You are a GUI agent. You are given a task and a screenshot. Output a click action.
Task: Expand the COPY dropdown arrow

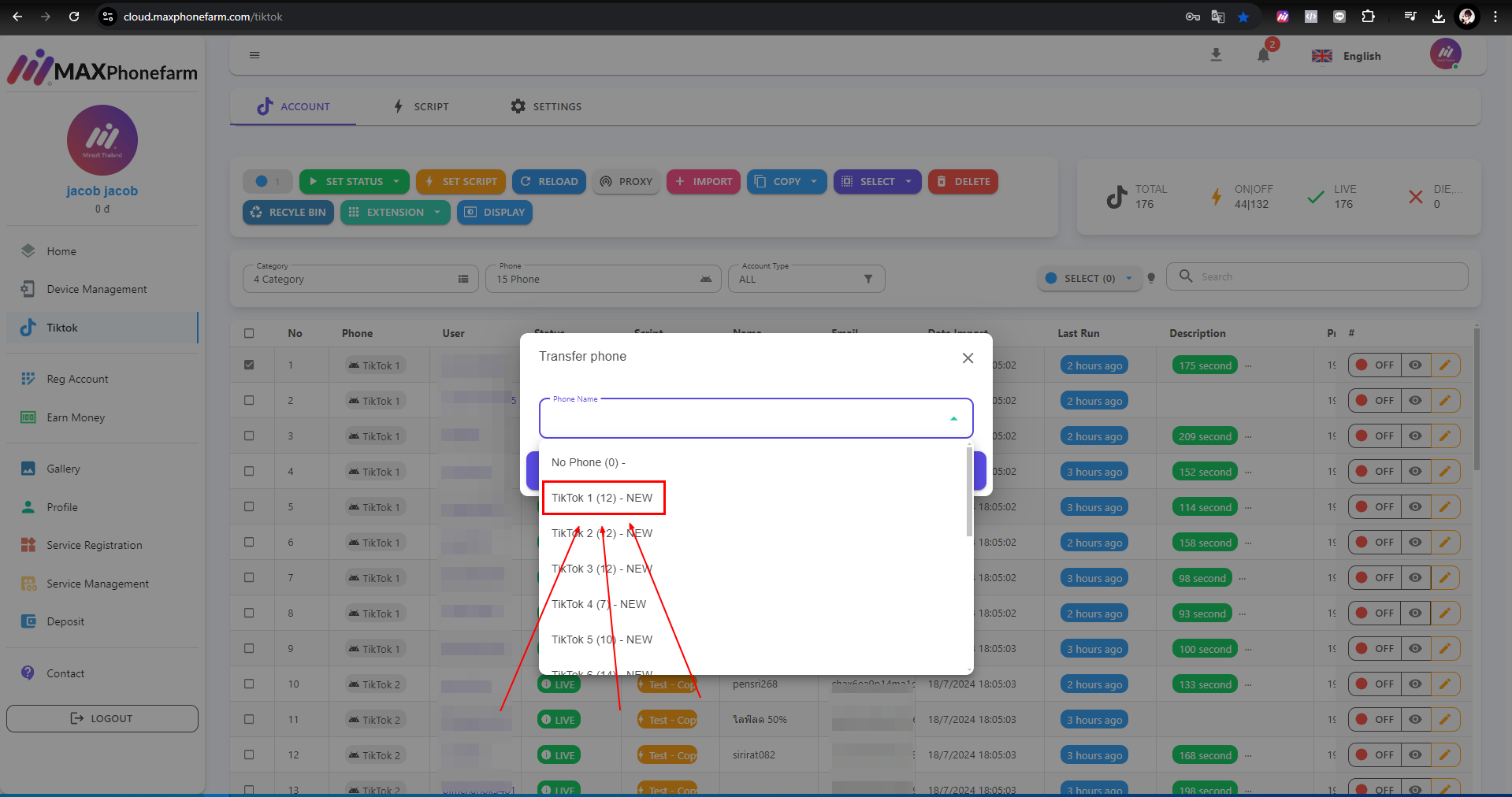(x=814, y=181)
